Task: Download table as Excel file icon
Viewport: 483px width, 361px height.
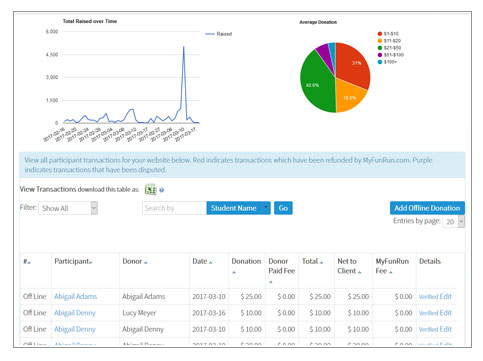Action: coord(150,190)
